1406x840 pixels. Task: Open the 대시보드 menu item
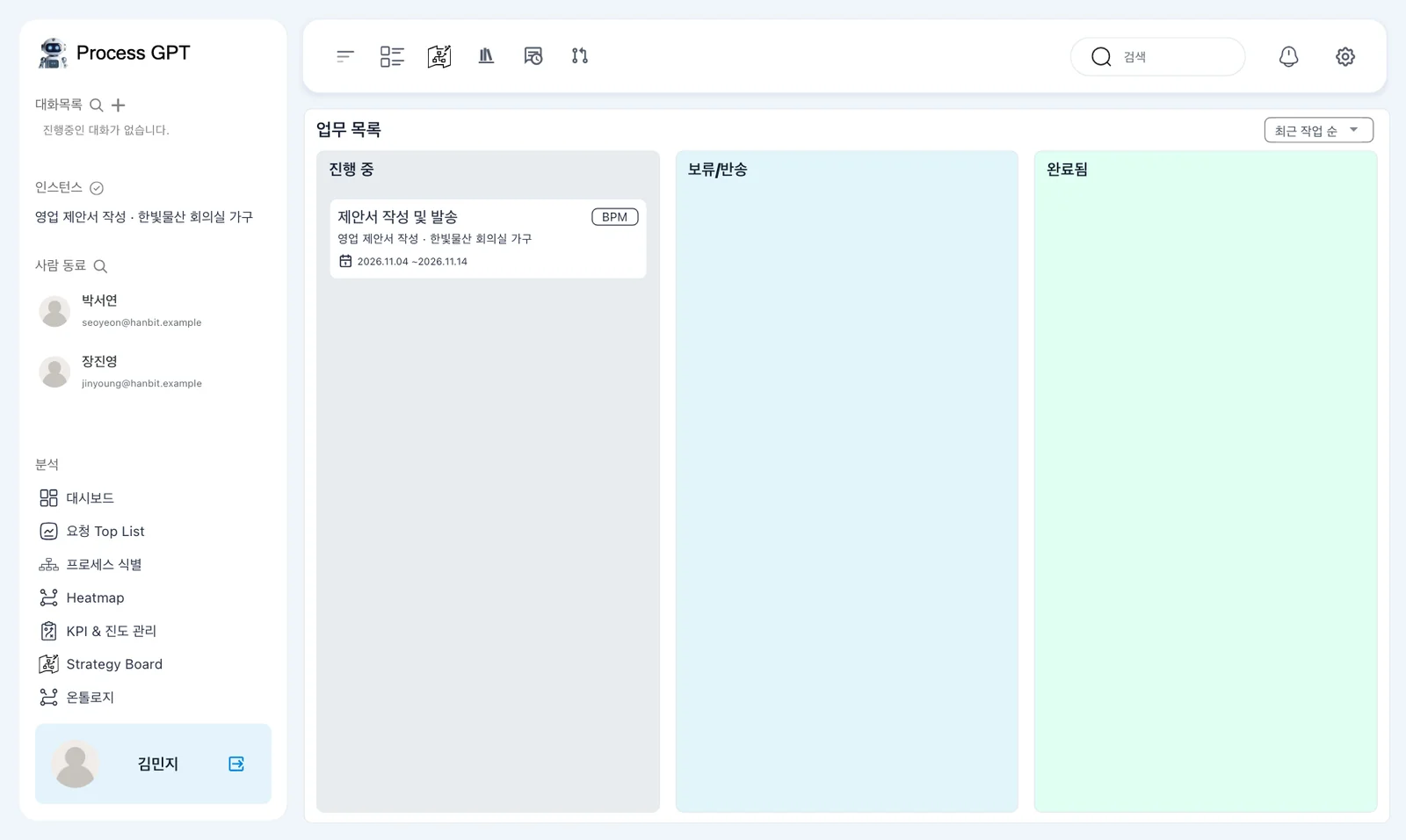(x=76, y=498)
